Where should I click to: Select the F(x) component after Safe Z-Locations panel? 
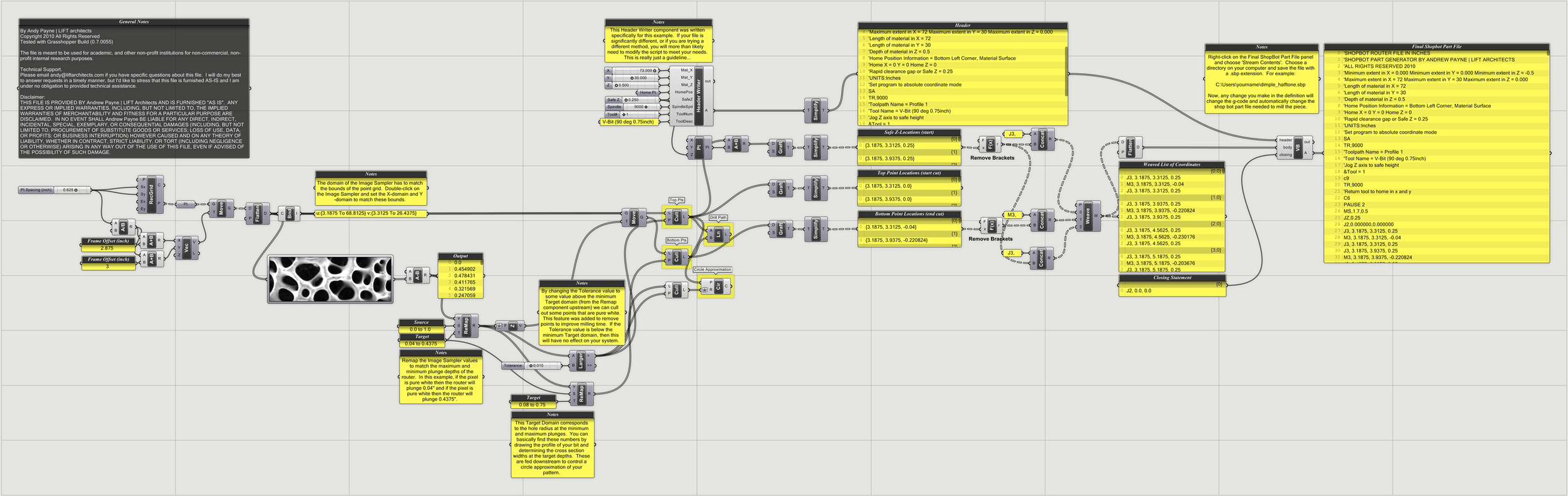990,144
